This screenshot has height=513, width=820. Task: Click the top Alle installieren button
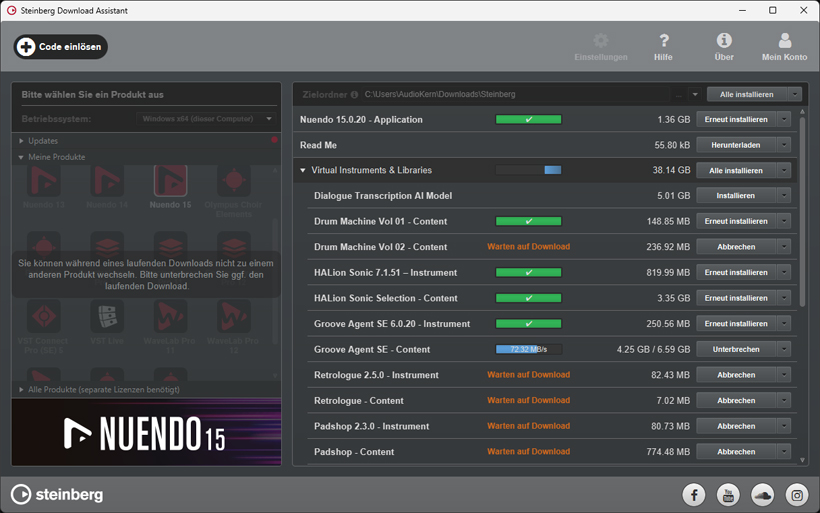tap(747, 95)
